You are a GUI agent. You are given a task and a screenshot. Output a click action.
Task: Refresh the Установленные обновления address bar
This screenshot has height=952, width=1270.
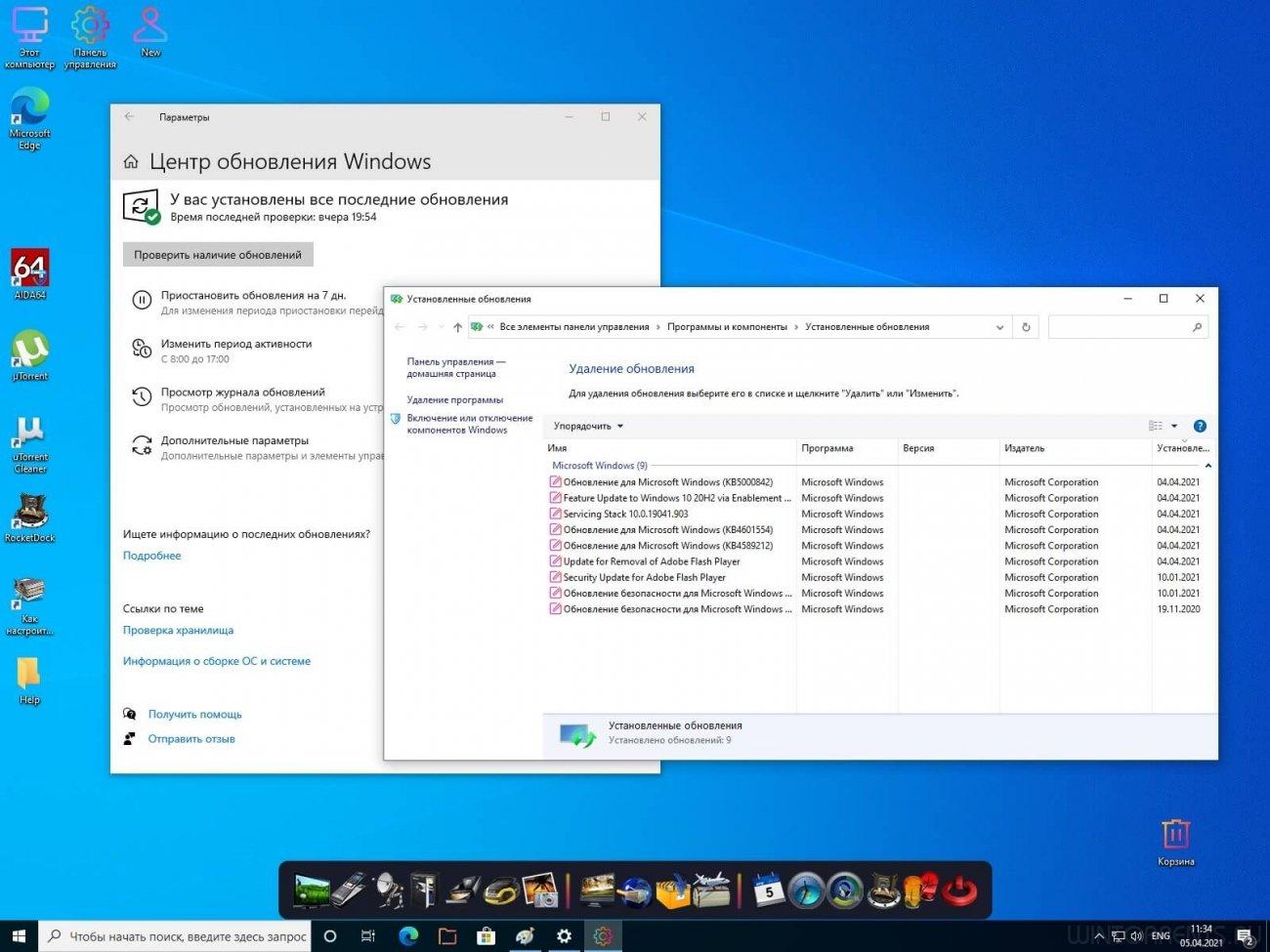tap(1026, 327)
